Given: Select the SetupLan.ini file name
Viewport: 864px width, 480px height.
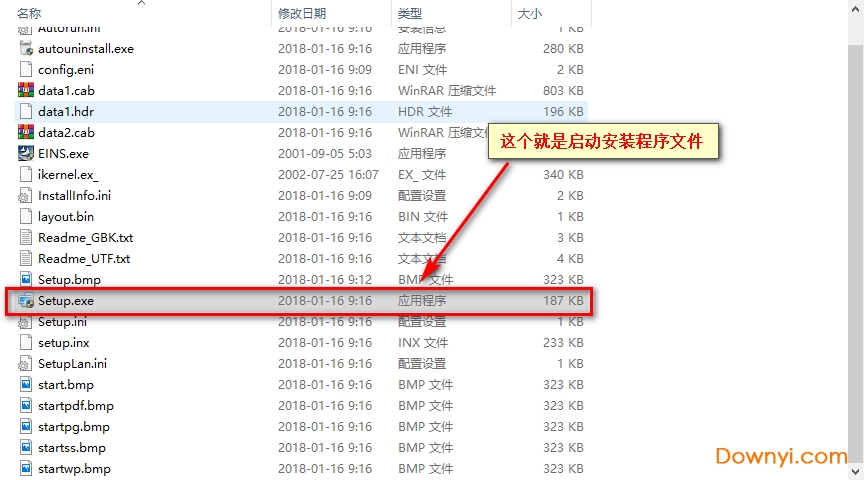Looking at the screenshot, I should (x=72, y=364).
